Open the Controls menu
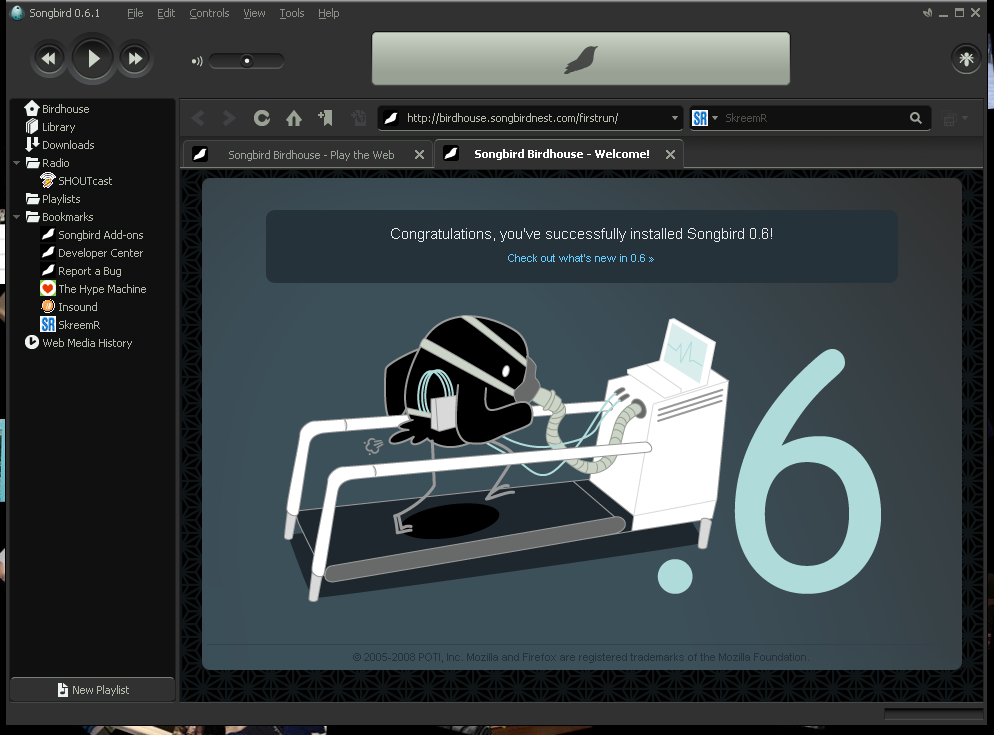Screen dimensions: 994x735 click(209, 13)
